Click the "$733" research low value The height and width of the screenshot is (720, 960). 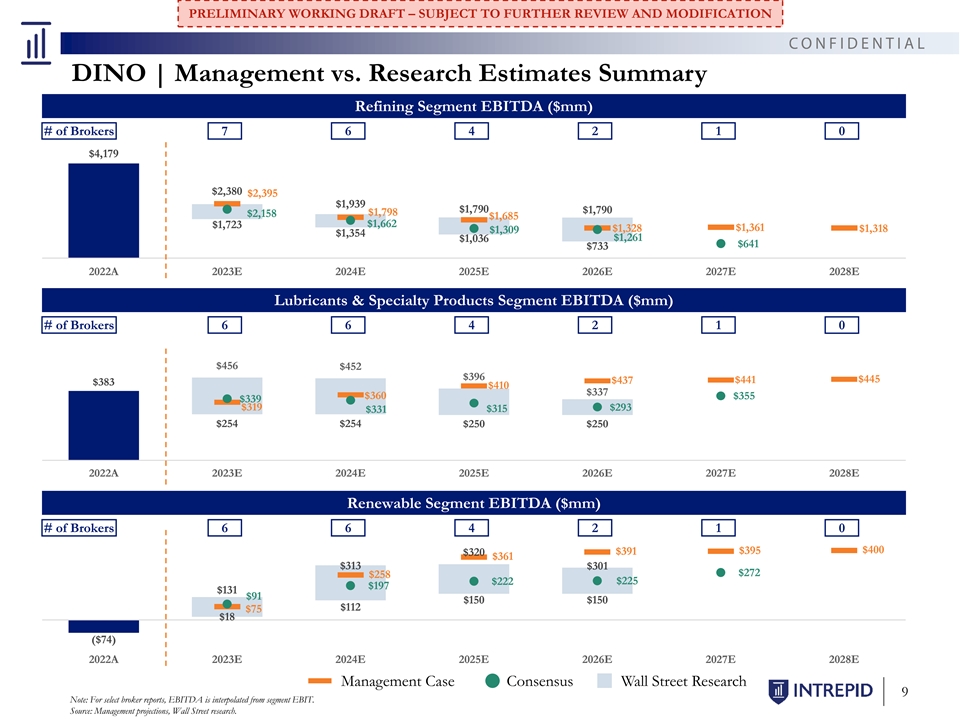pyautogui.click(x=597, y=246)
